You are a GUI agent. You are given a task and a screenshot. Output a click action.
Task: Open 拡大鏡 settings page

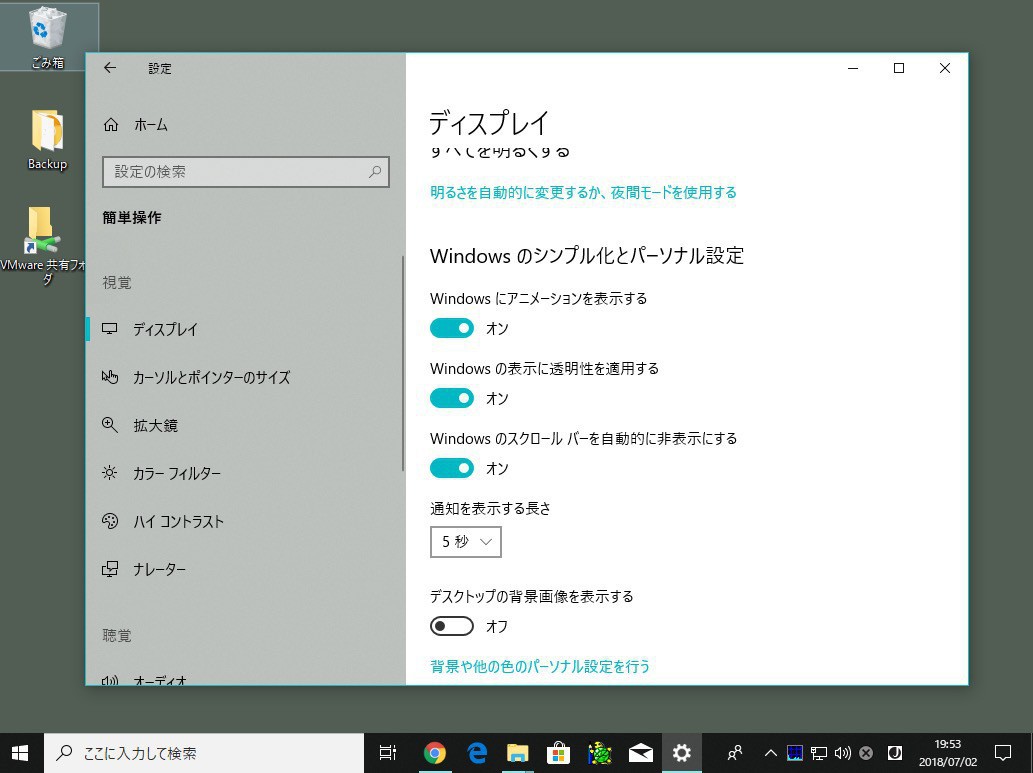(155, 425)
